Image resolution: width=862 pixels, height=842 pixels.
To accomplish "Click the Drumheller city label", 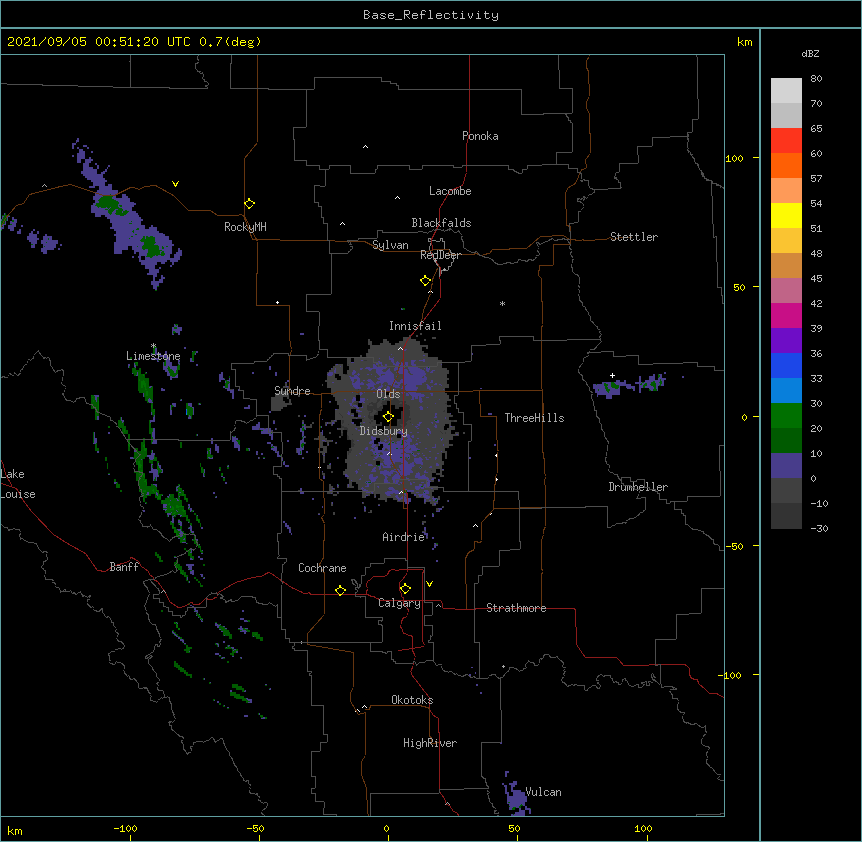I will point(638,487).
